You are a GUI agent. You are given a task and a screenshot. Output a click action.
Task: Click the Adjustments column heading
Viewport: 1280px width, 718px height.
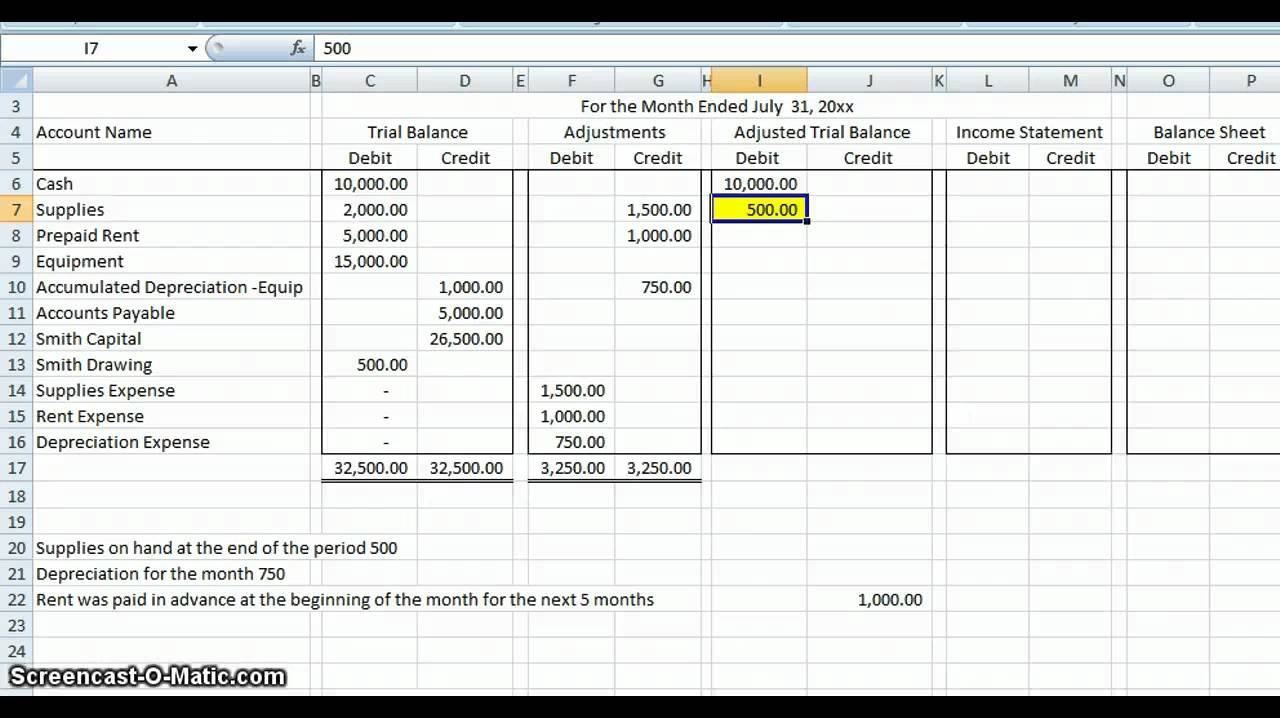point(614,131)
